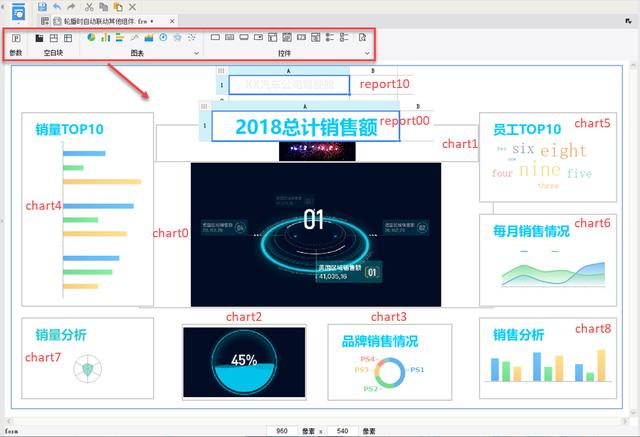Add a drop-down checkbox control
640x437 pixels.
click(273, 38)
